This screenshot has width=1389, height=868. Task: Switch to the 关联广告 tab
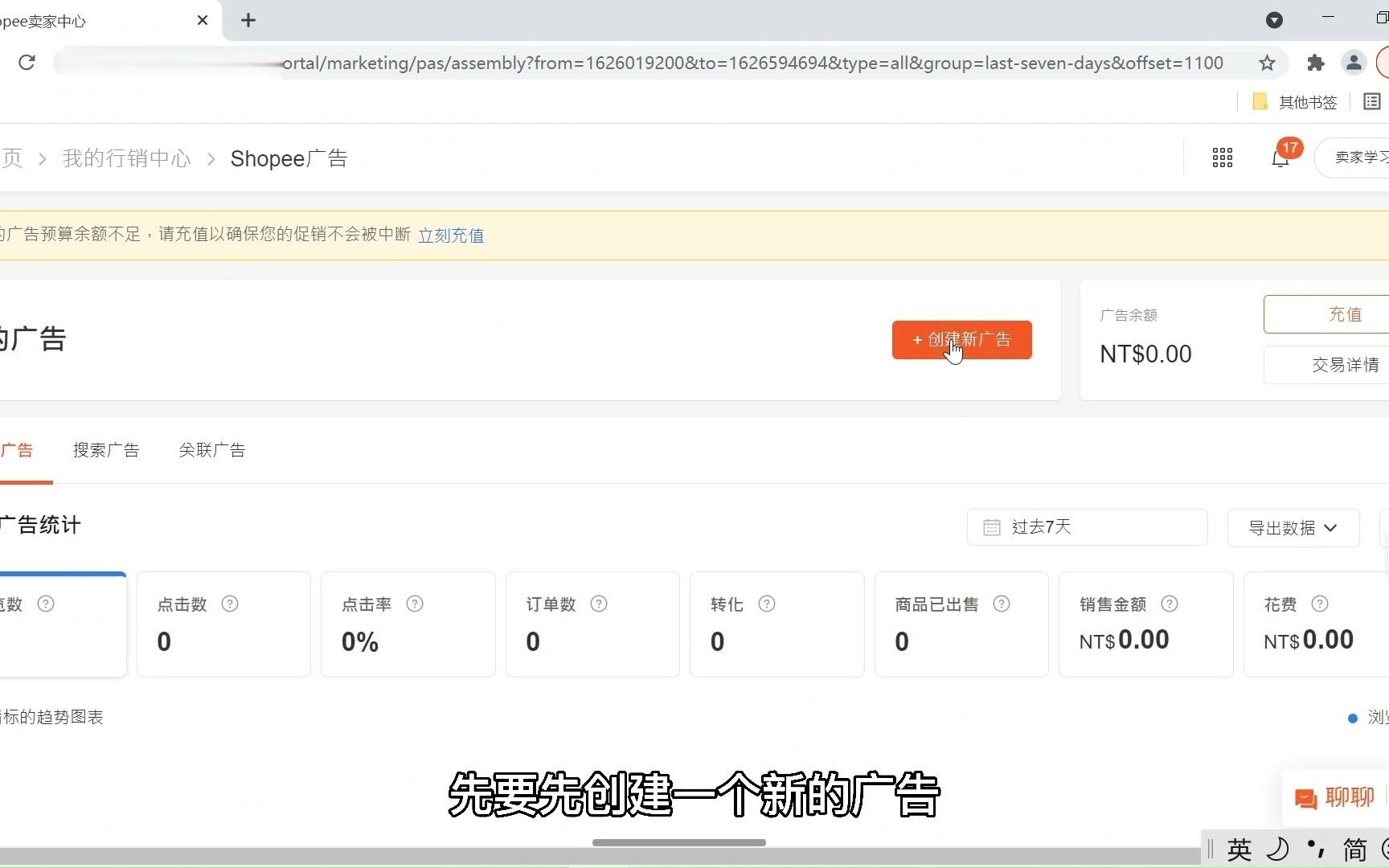[x=212, y=450]
